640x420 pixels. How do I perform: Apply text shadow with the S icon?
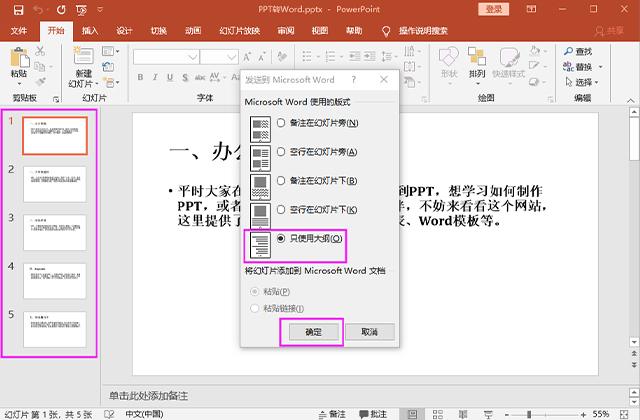(185, 77)
